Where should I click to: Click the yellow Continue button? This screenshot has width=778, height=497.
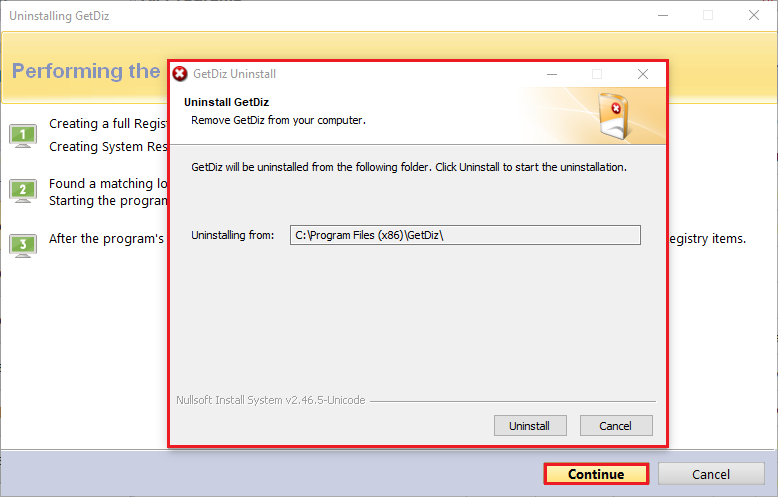tap(596, 474)
